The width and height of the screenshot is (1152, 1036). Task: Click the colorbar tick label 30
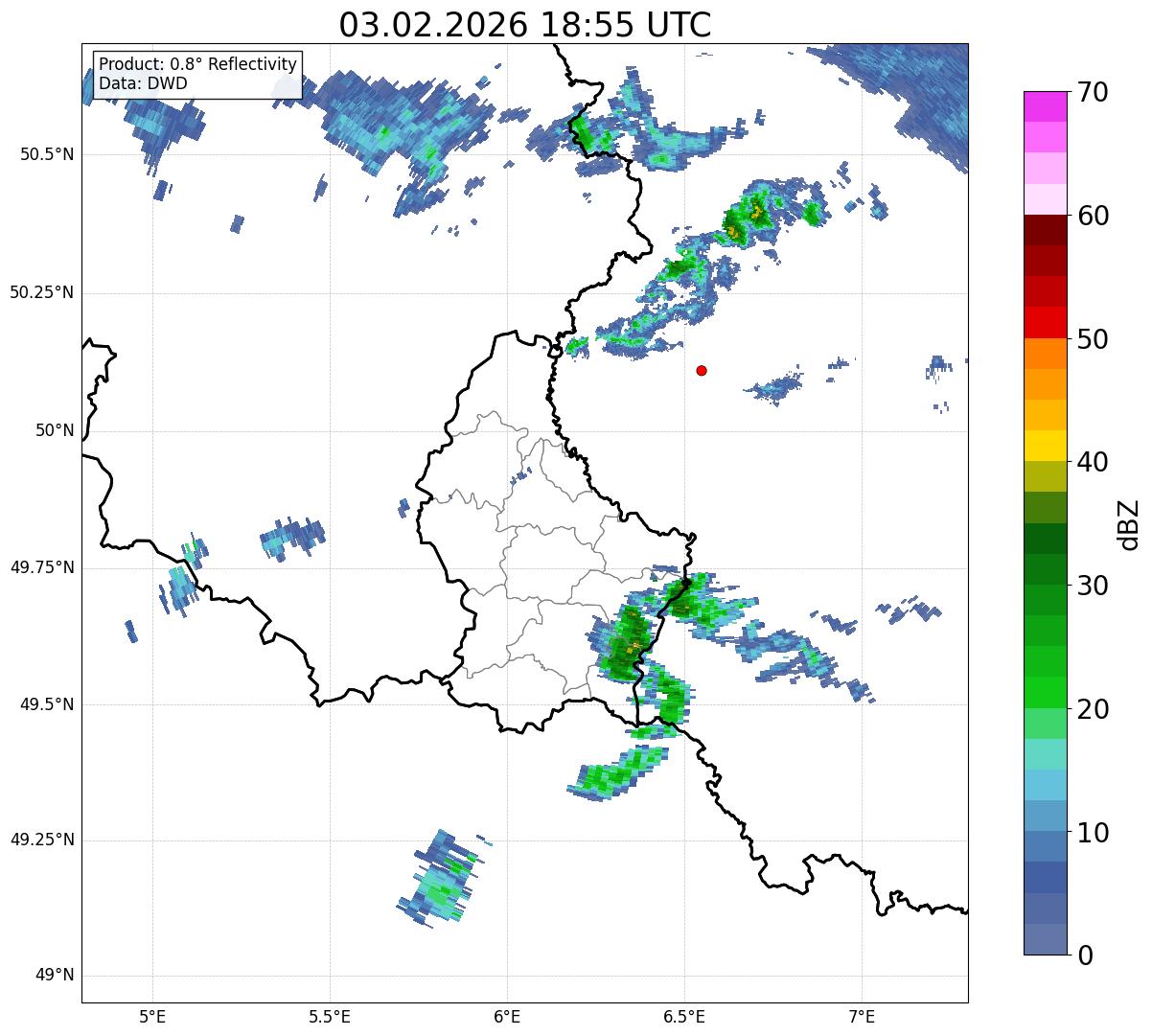[1092, 586]
